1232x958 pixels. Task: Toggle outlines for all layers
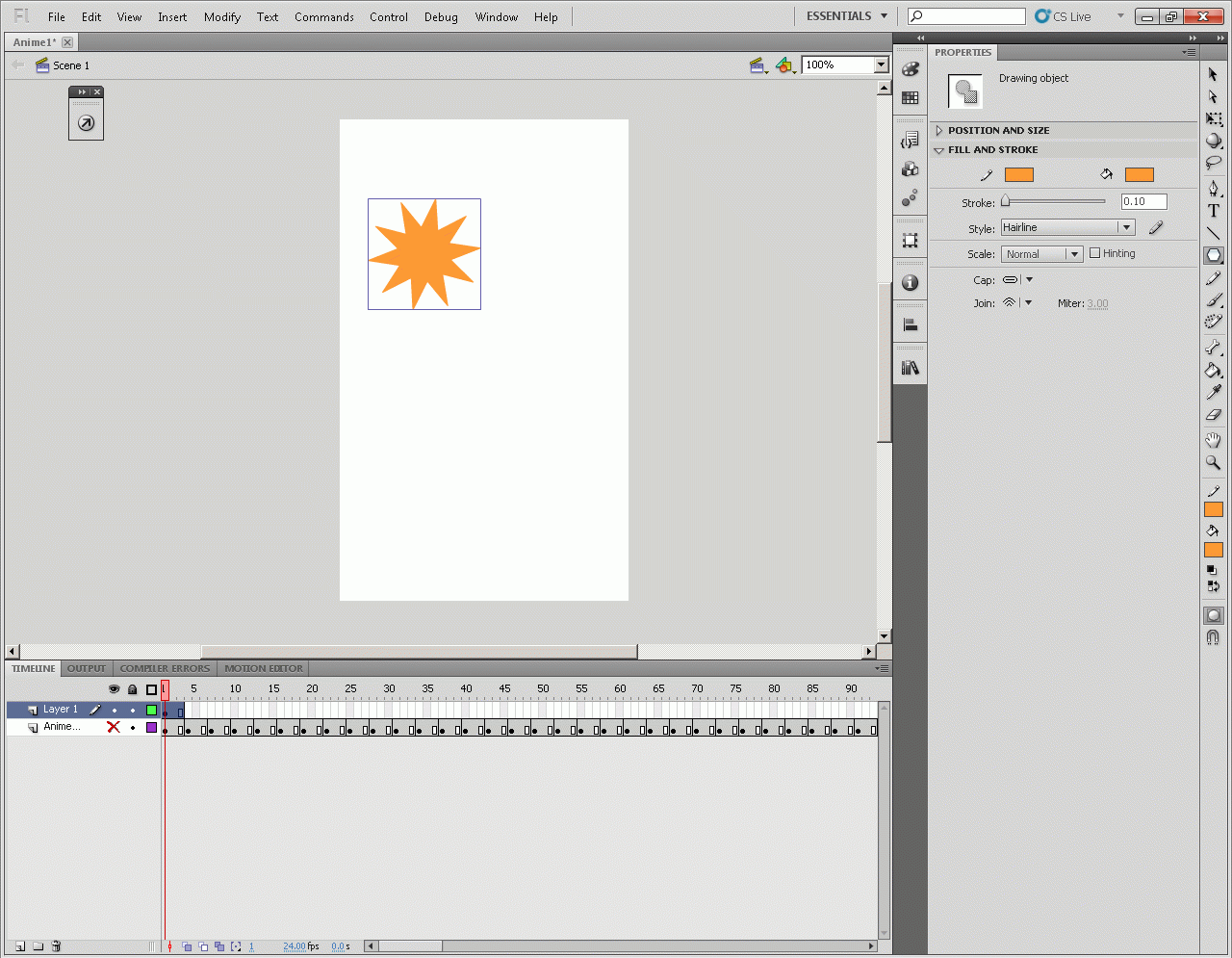151,689
